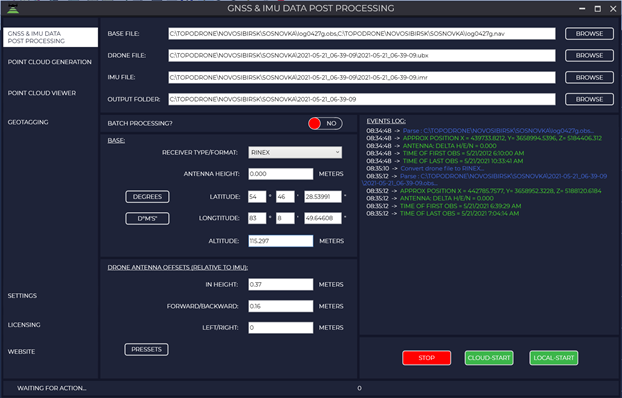Open Settings in the sidebar

(x=22, y=296)
